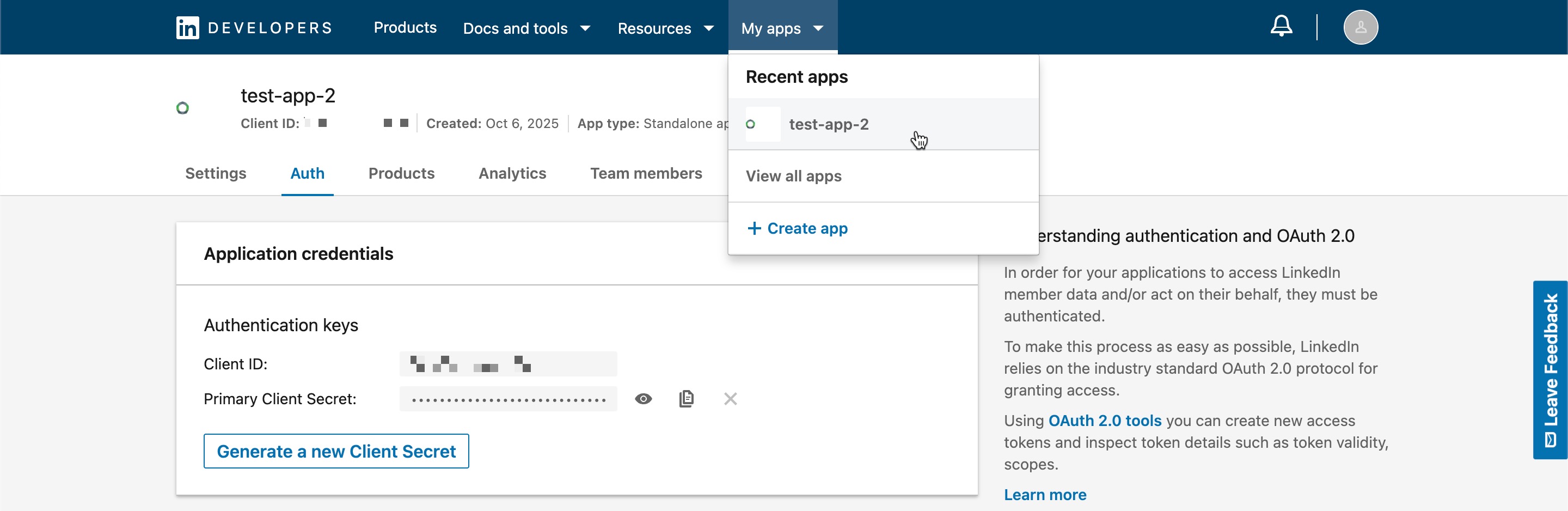The image size is (1568, 511).
Task: Collapse the My apps dropdown
Action: click(782, 28)
